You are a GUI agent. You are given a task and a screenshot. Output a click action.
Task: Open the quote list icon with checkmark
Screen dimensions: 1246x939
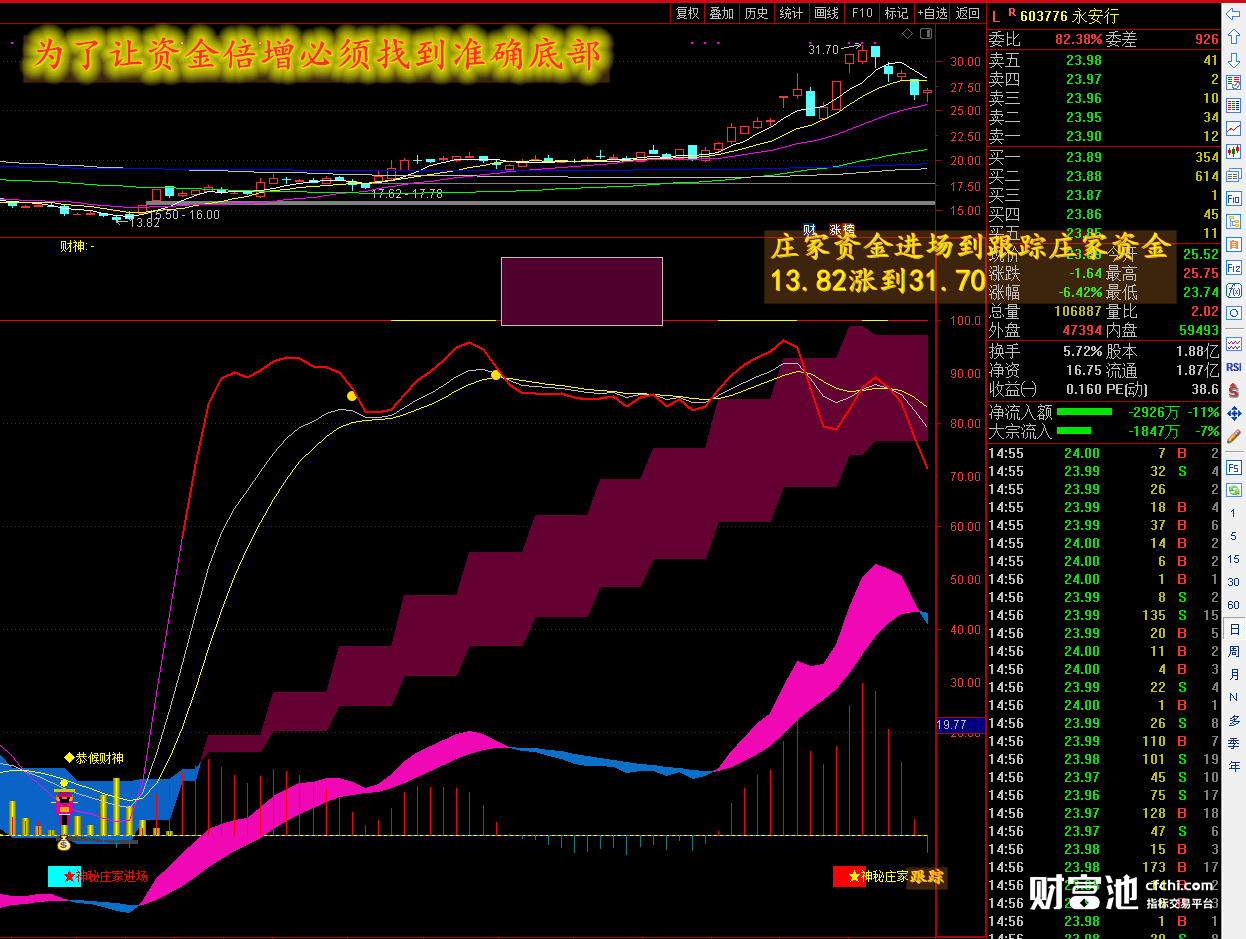coord(1234,84)
